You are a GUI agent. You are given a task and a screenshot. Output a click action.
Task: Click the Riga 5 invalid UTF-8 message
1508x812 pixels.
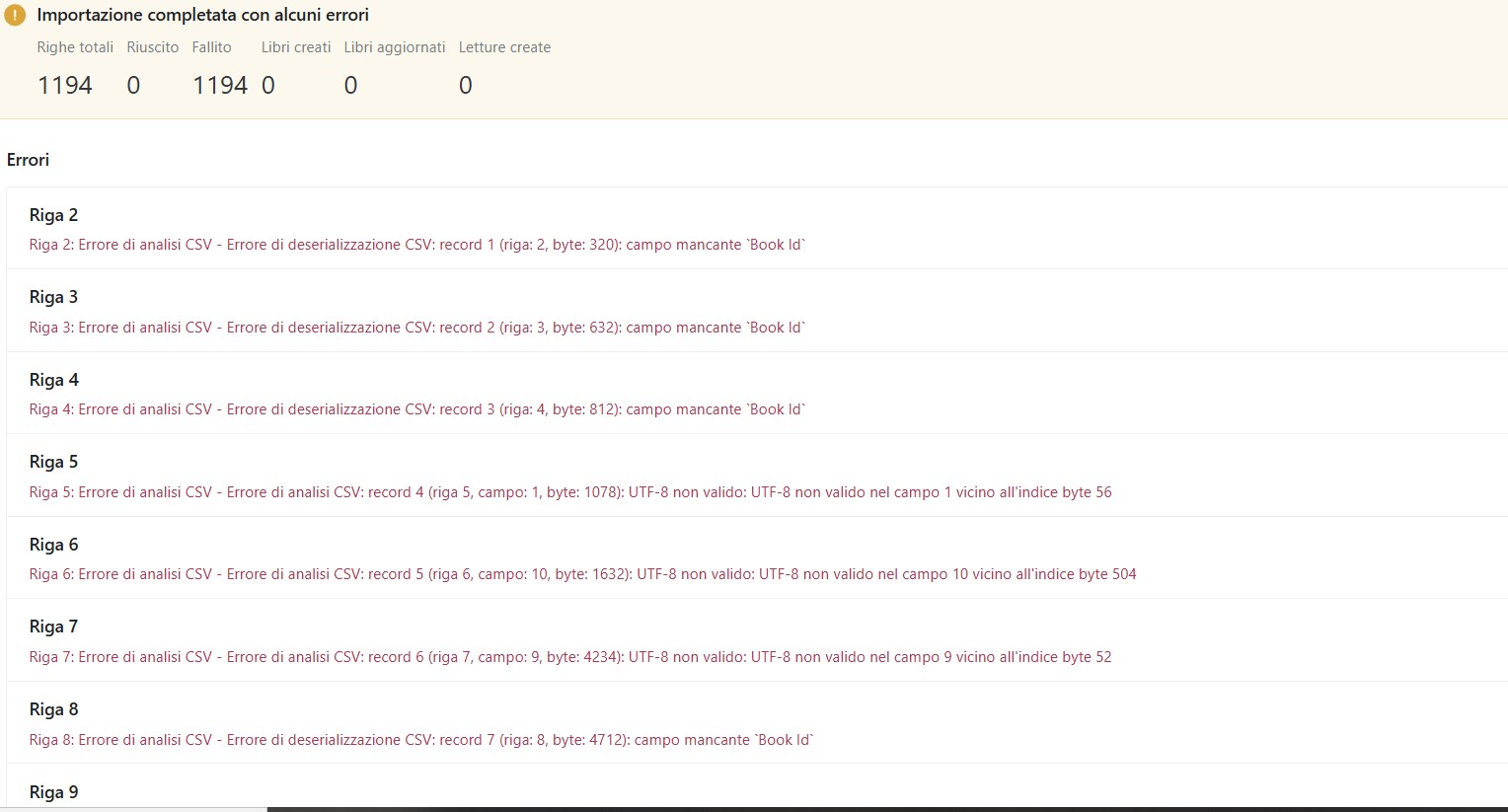pyautogui.click(x=570, y=492)
